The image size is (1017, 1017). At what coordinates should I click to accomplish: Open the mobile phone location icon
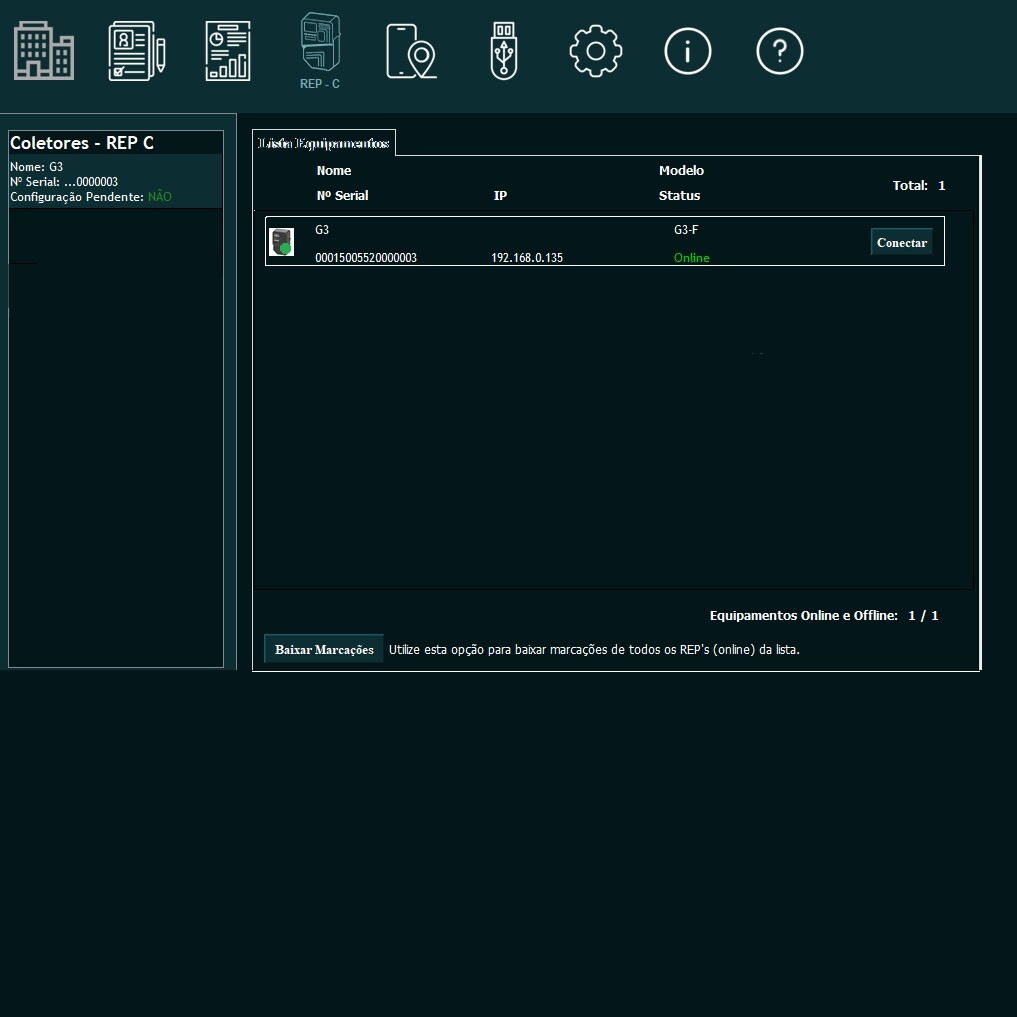coord(411,51)
